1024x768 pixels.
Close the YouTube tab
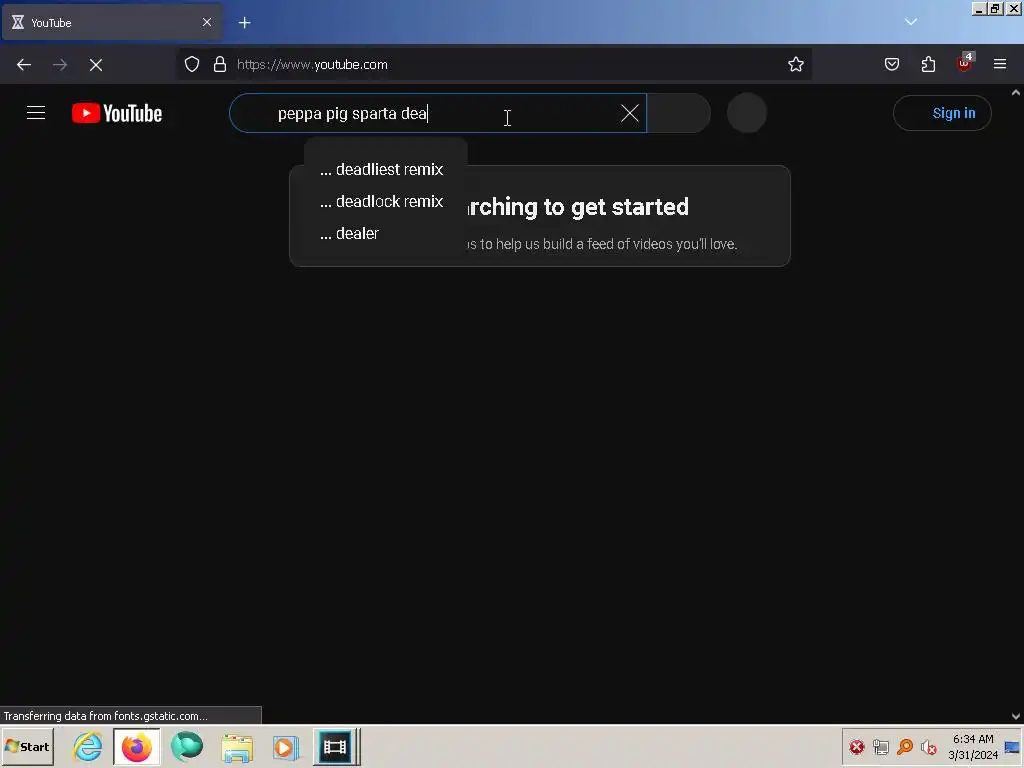207,22
